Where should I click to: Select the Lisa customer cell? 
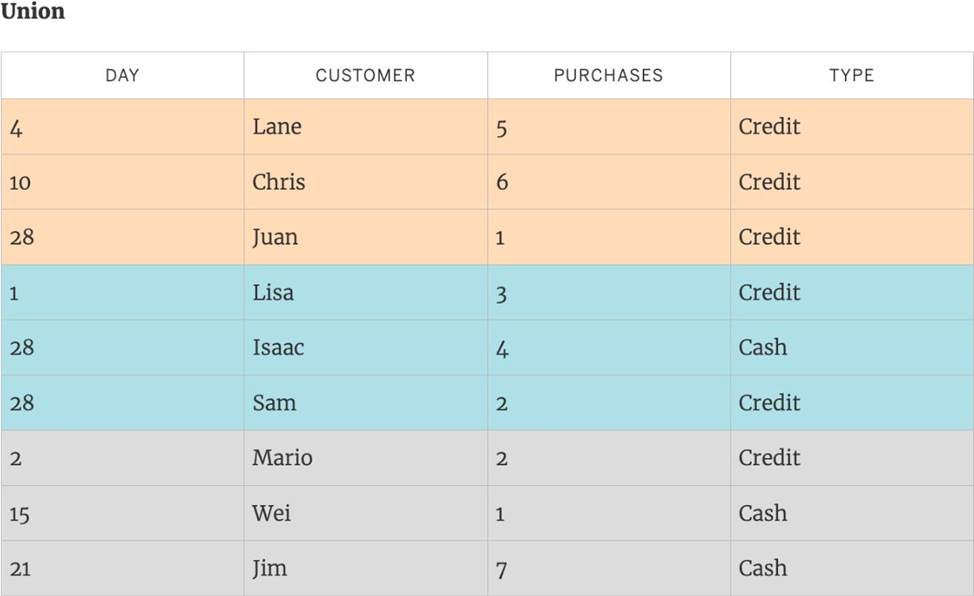(x=273, y=292)
